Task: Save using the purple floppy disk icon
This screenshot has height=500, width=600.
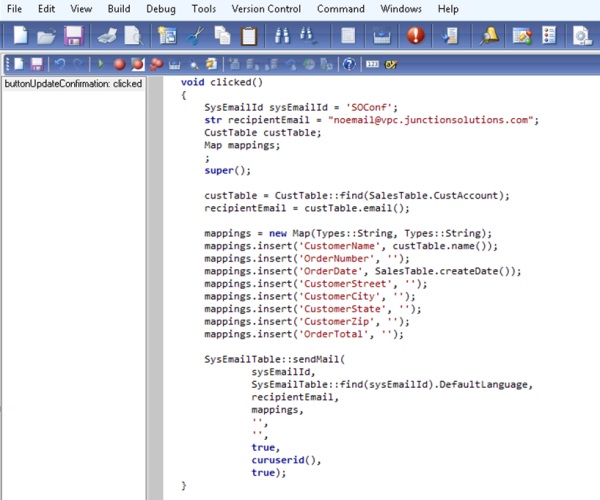Action: click(73, 37)
